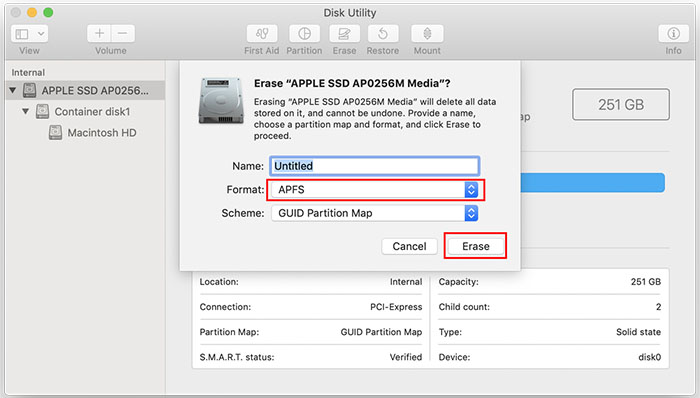
Task: Select the Macintosh HD tree row label
Action: pos(102,133)
